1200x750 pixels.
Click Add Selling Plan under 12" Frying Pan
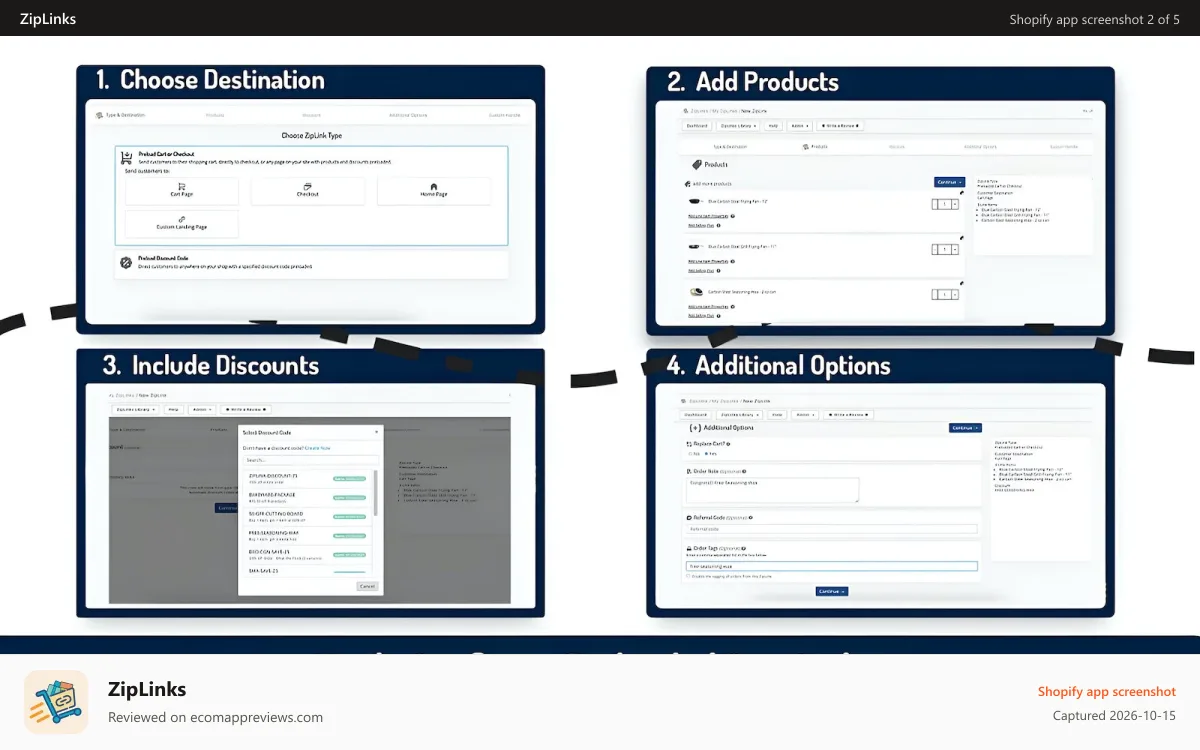pos(701,225)
